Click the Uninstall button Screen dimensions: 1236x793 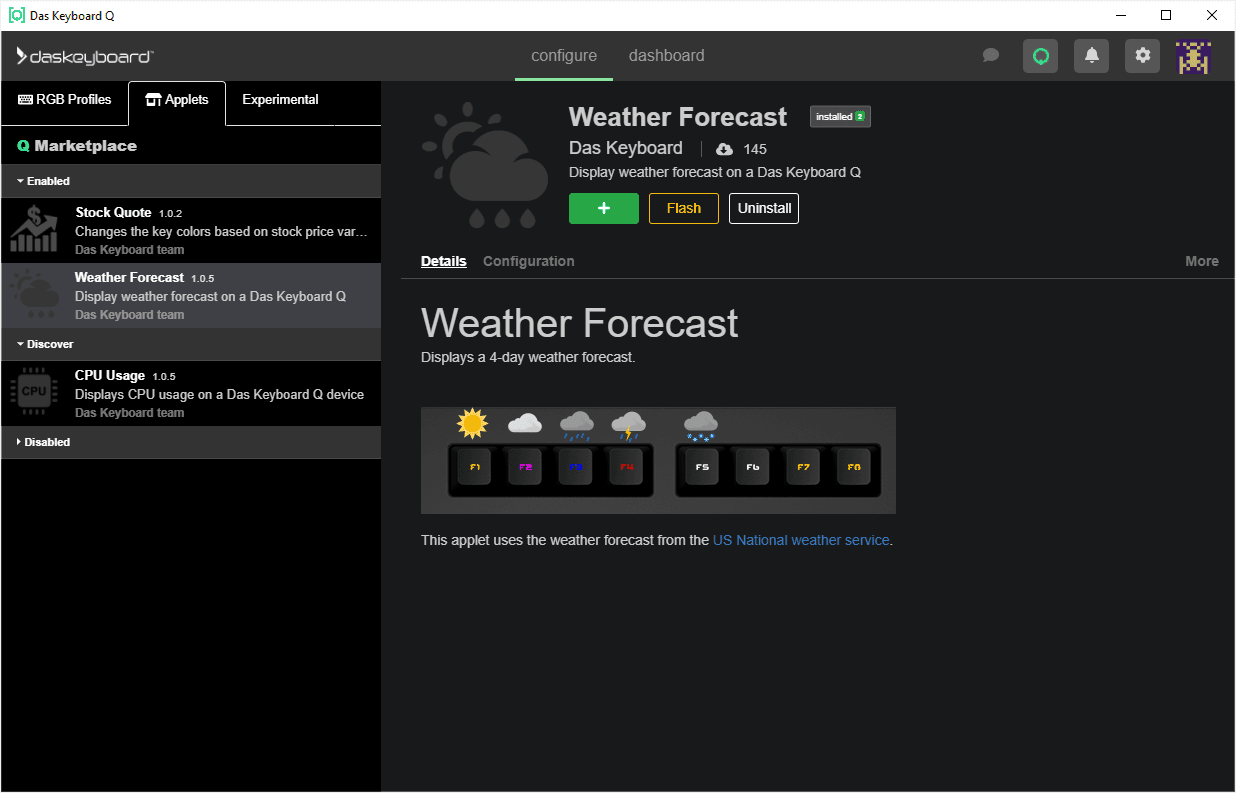point(763,208)
